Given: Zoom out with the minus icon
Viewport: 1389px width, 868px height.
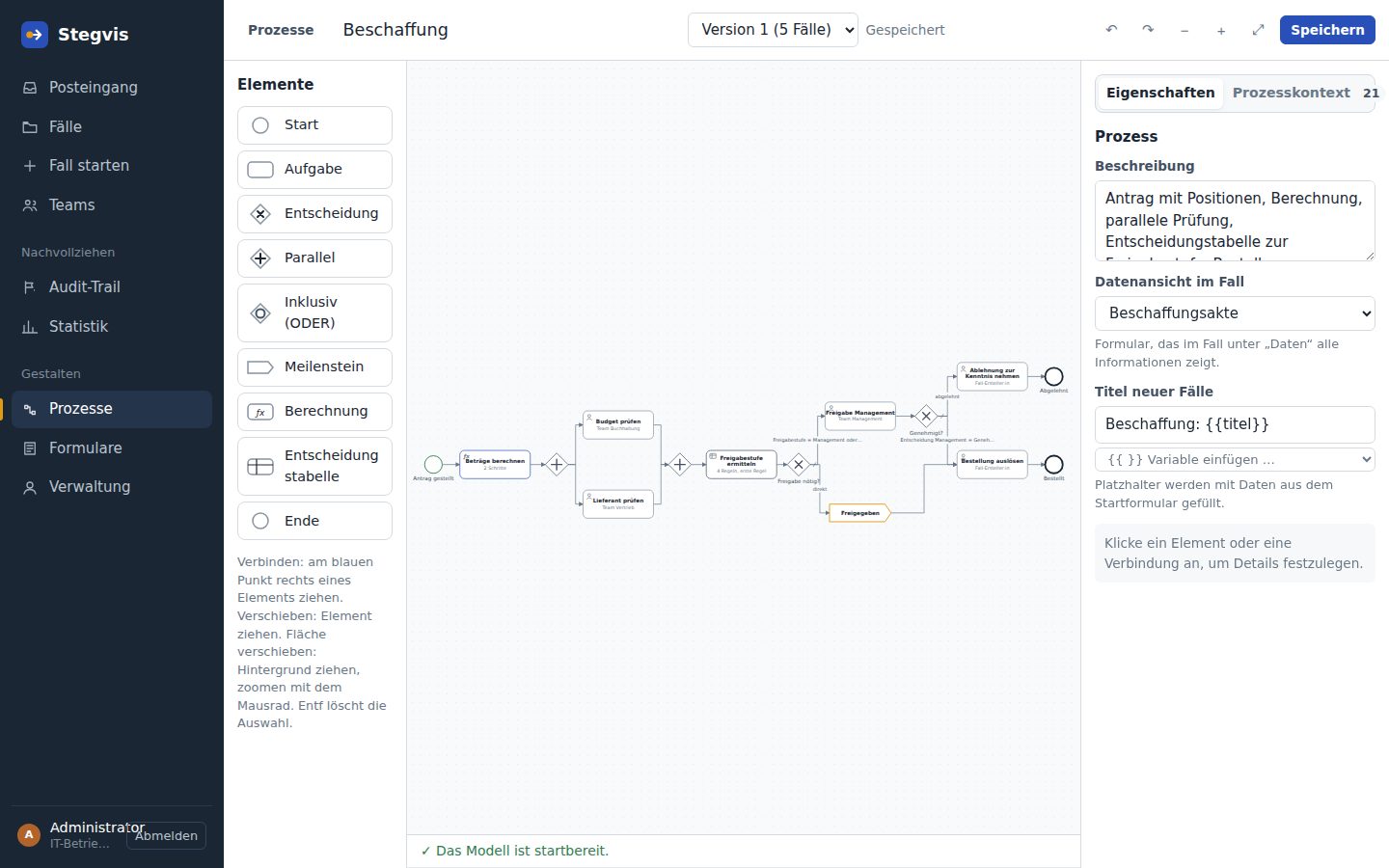Looking at the screenshot, I should 1185,30.
